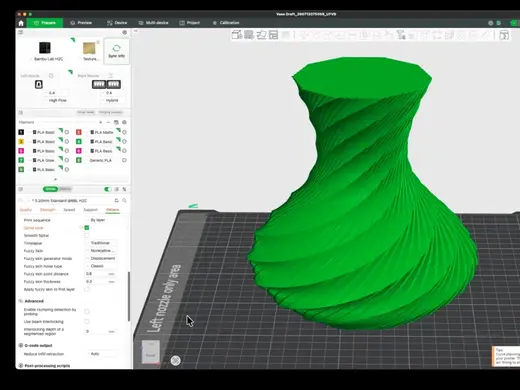This screenshot has height=390, width=520.
Task: Switch to the Support settings tab
Action: [91, 210]
